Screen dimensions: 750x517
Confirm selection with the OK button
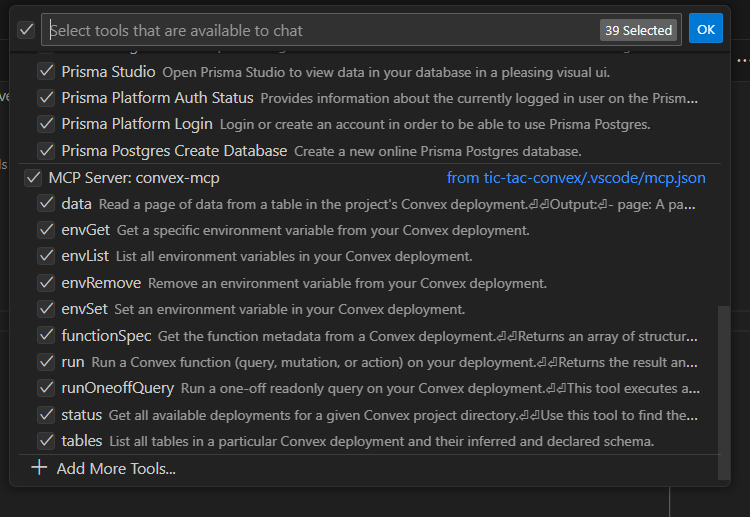coord(706,30)
